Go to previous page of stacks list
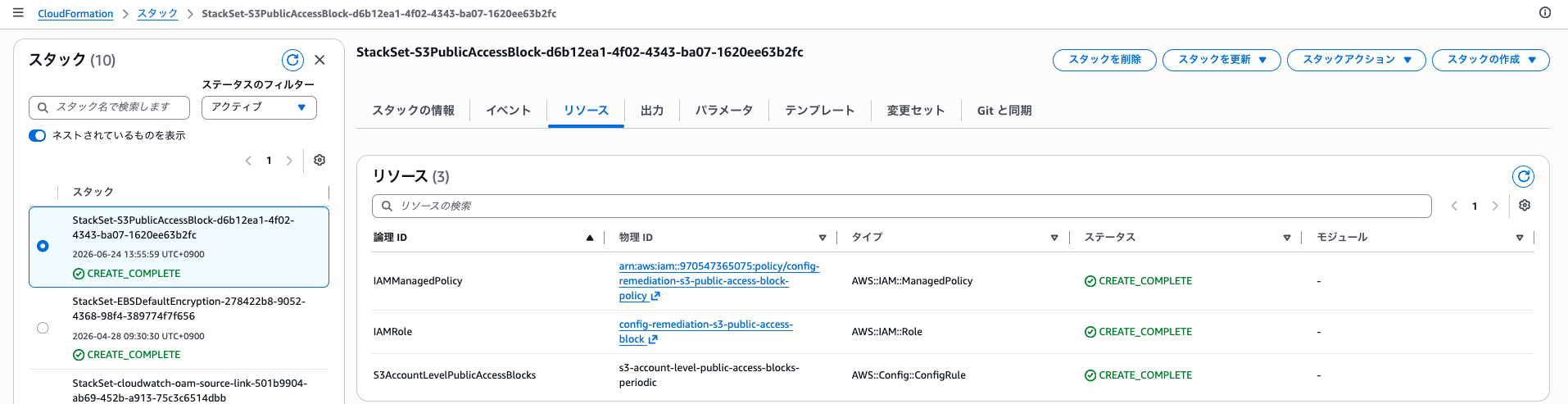 click(x=248, y=161)
